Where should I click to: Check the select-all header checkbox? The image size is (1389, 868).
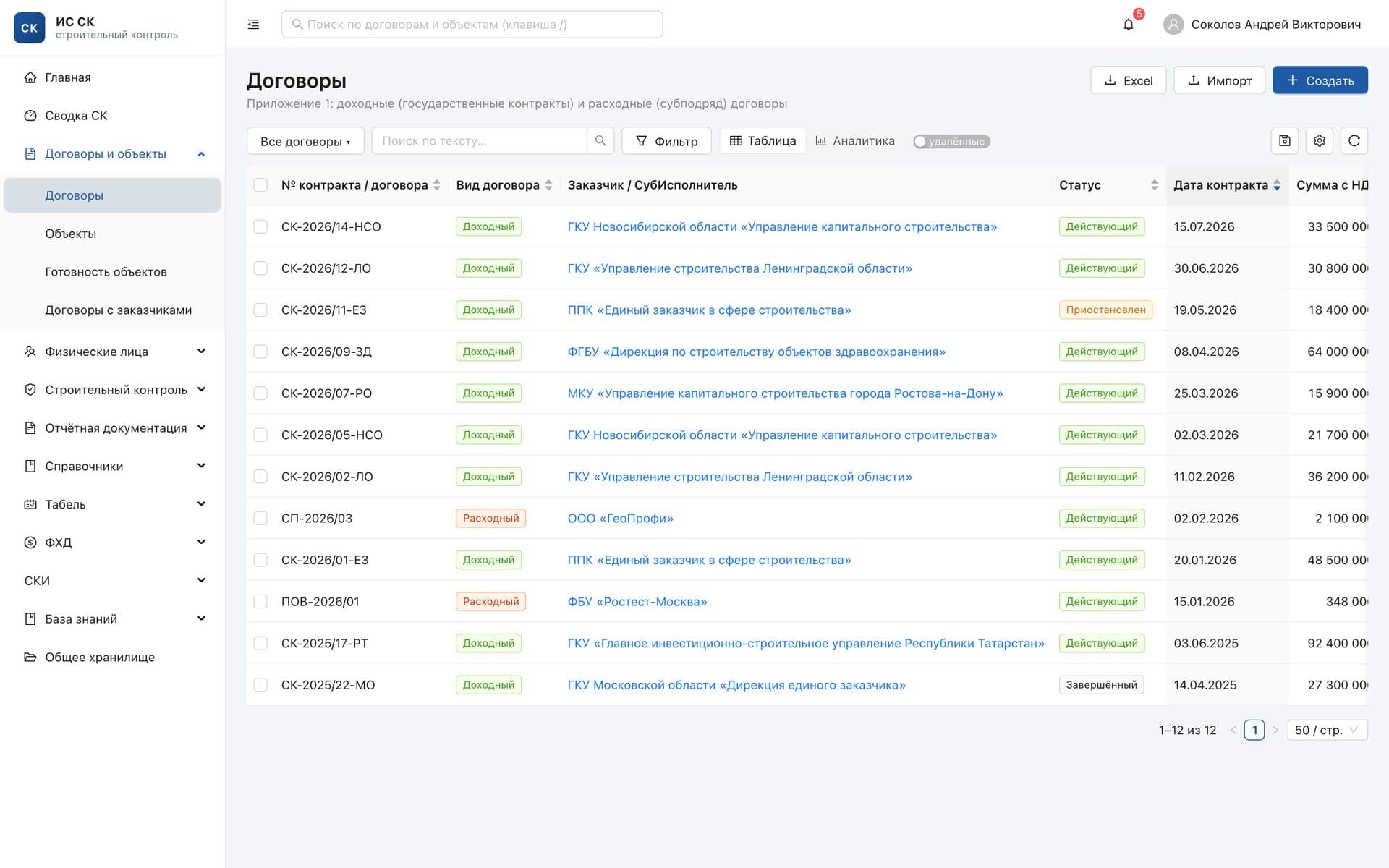(260, 185)
